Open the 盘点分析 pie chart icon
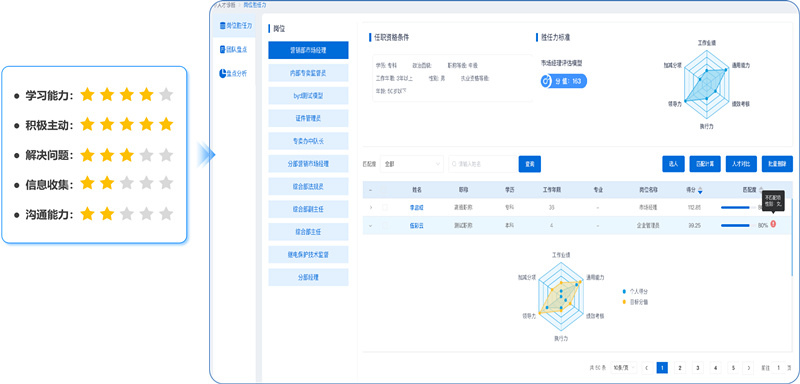Image resolution: width=800 pixels, height=384 pixels. coord(222,73)
